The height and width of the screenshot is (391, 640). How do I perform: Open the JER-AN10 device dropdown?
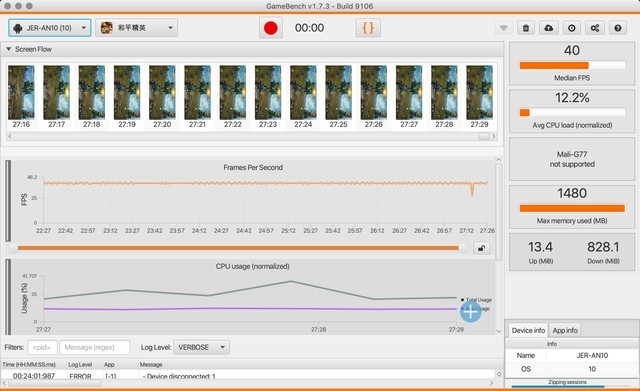(x=50, y=28)
